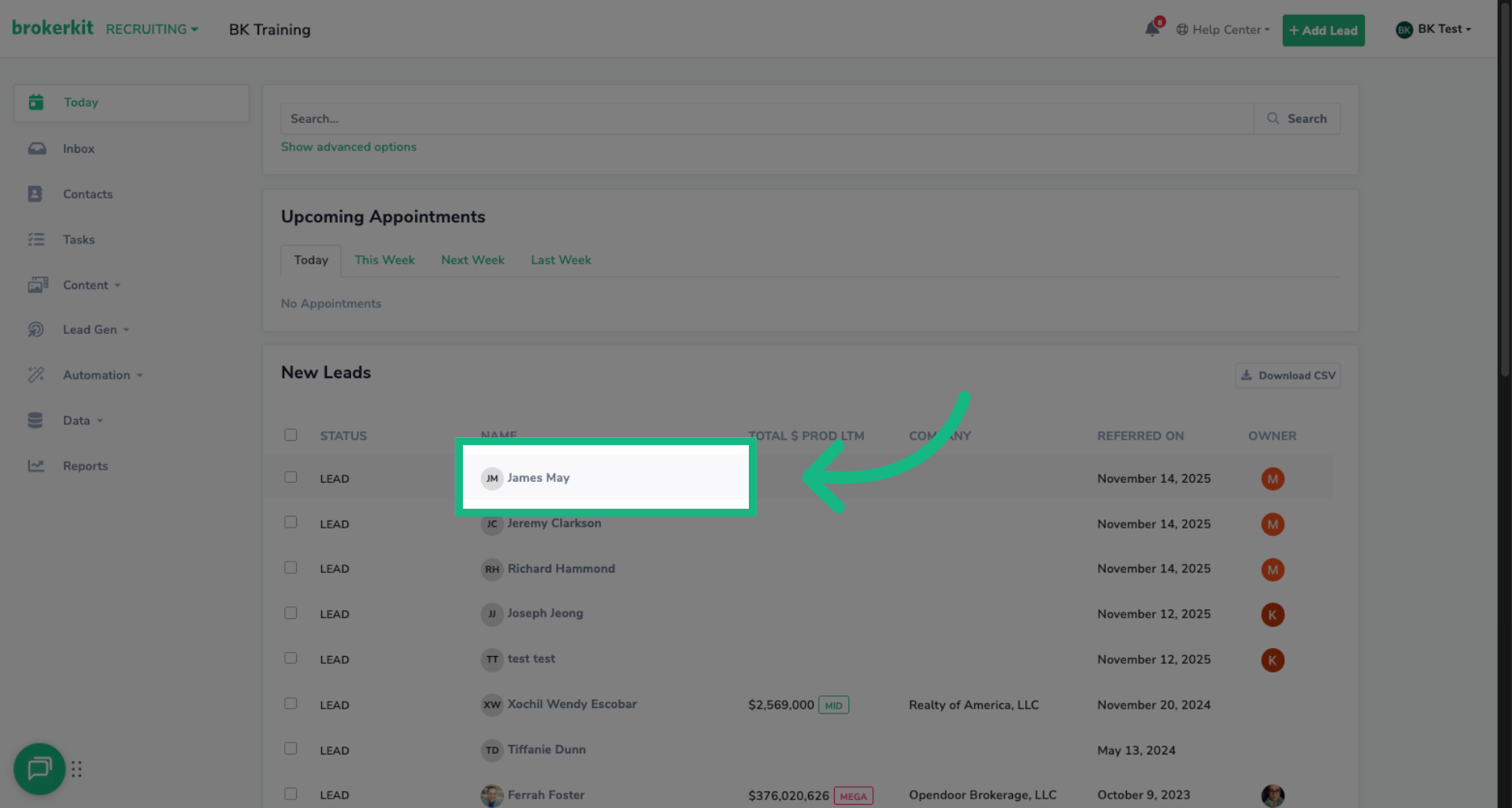Click the Automation magic wand icon
1512x808 pixels.
coord(36,375)
